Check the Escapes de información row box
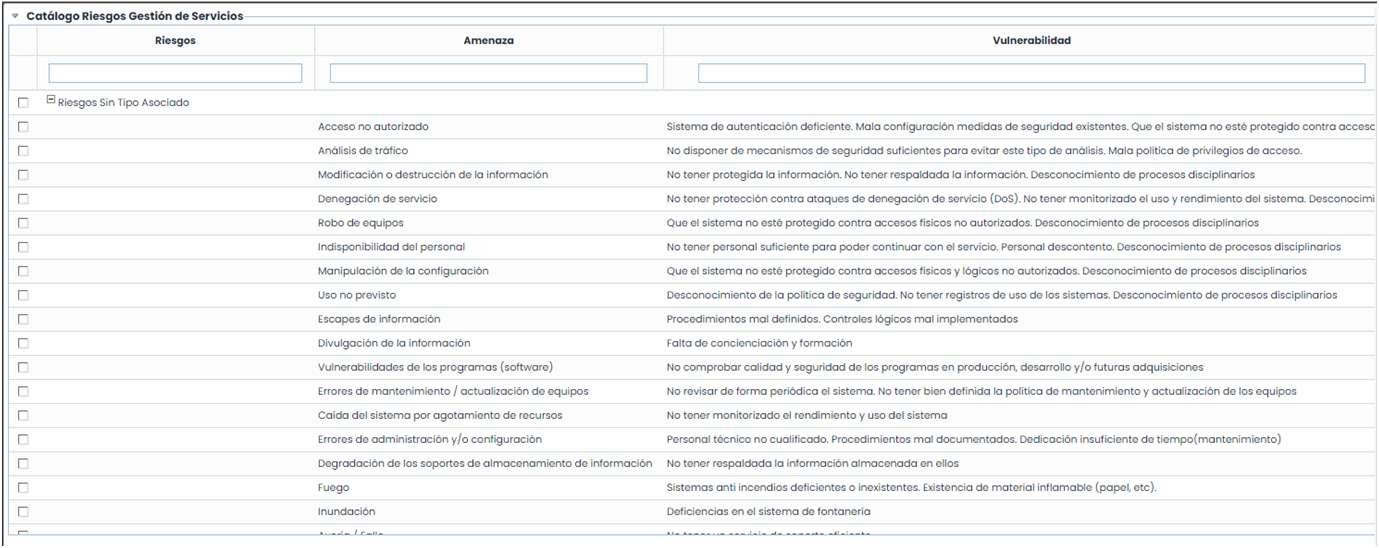The height and width of the screenshot is (548, 1379). (23, 319)
